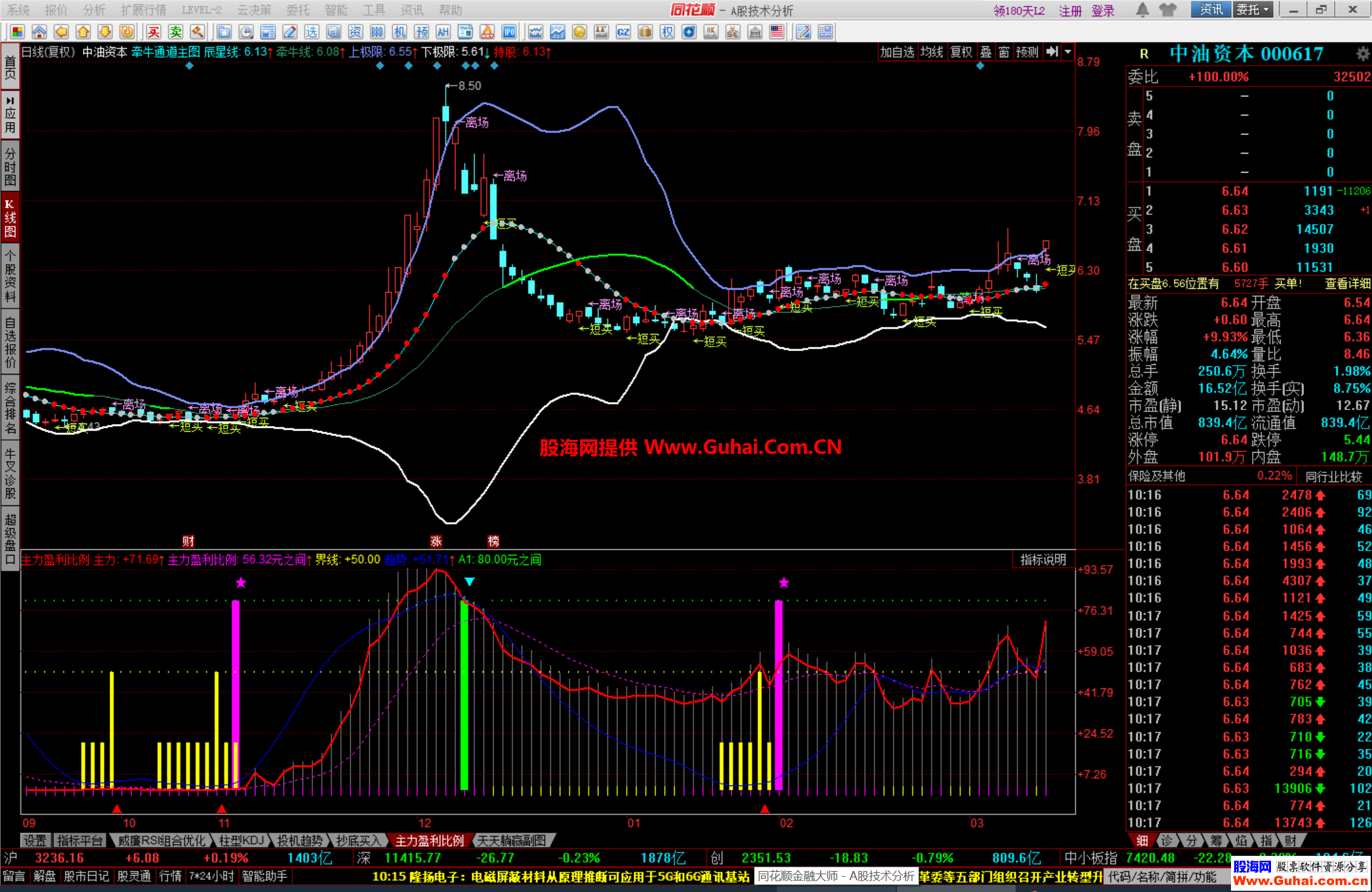Open the 扩展行情 menu
Screen dimensions: 1372x892
pyautogui.click(x=144, y=10)
